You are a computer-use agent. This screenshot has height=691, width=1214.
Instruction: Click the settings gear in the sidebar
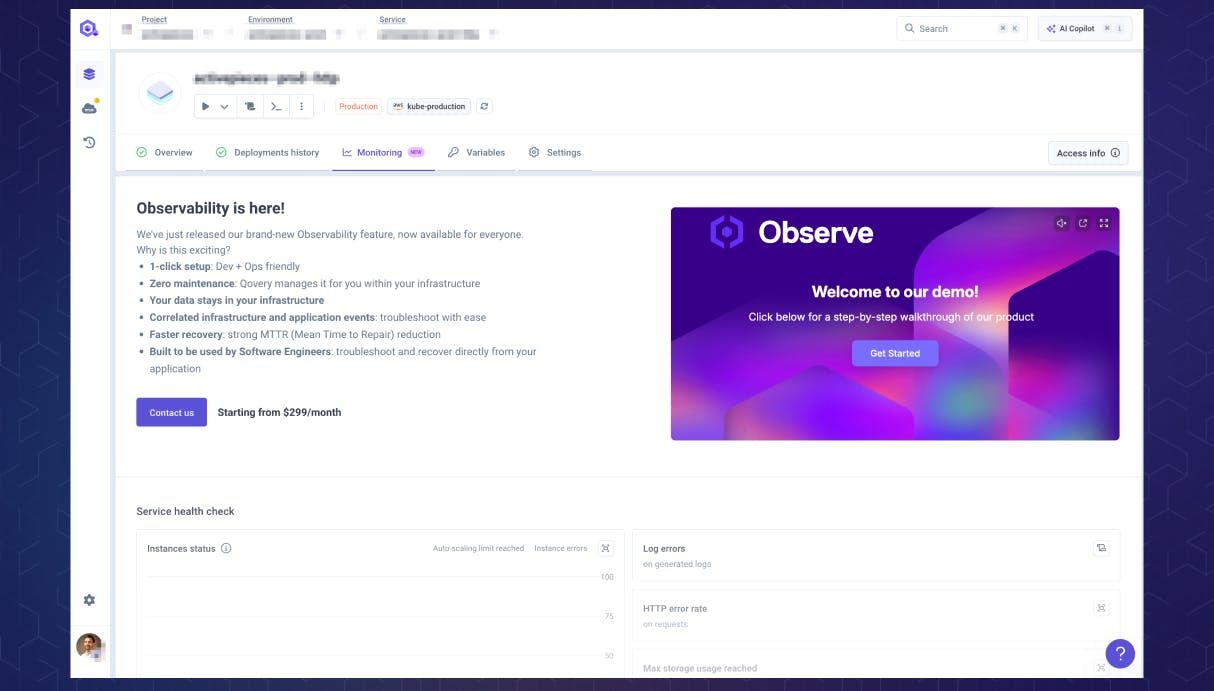click(x=89, y=600)
